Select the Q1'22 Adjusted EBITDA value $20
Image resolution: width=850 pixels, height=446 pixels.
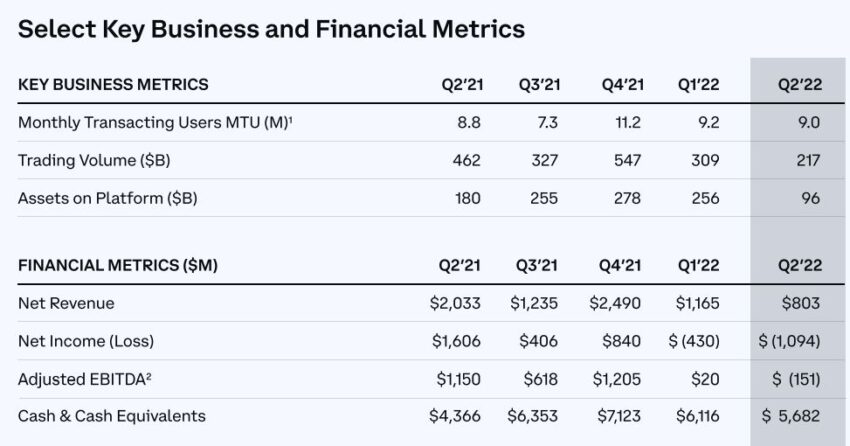[705, 379]
